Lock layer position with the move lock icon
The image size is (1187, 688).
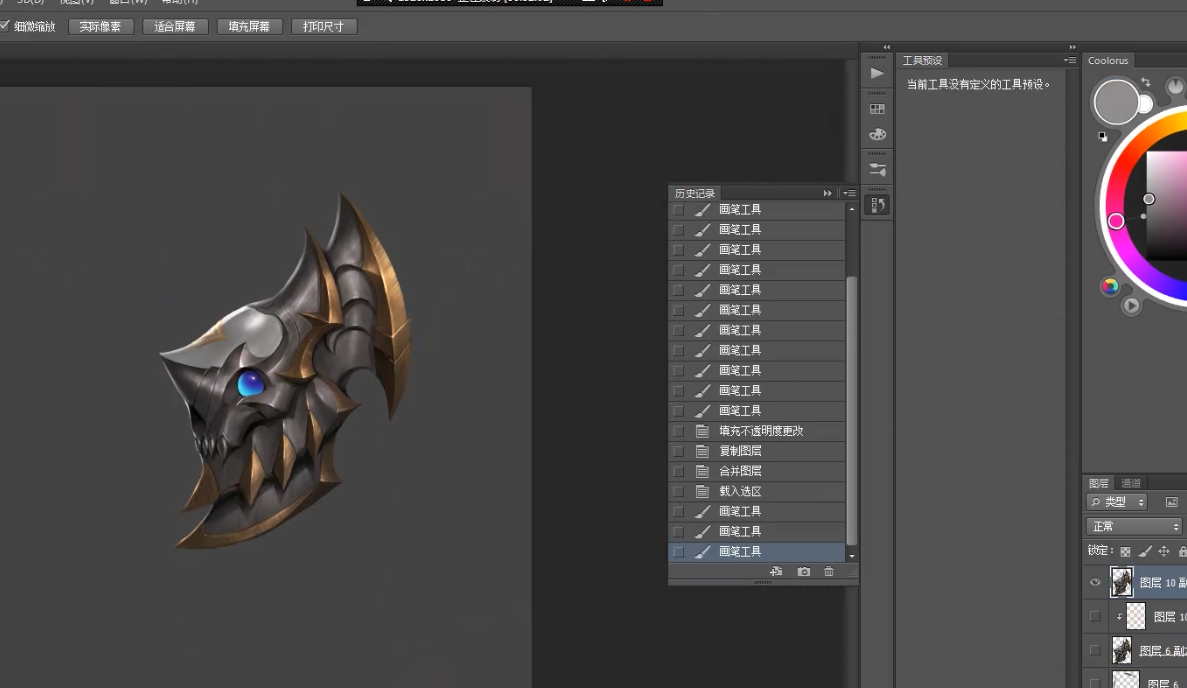pyautogui.click(x=1164, y=552)
